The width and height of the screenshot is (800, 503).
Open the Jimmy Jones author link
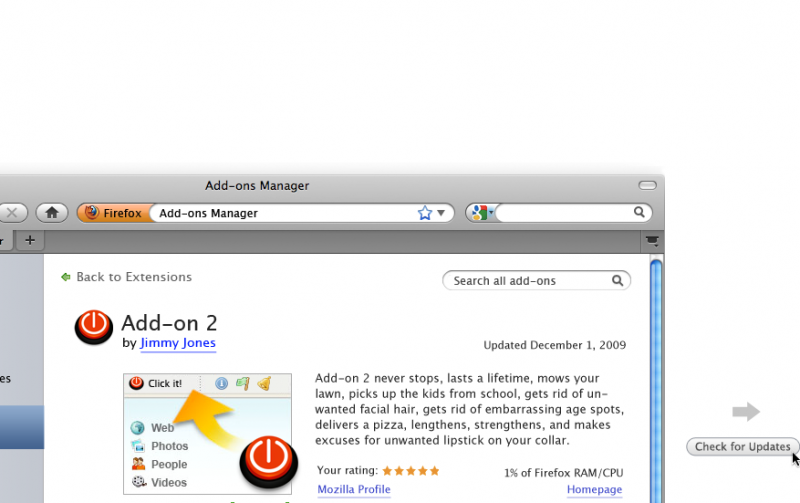(x=177, y=343)
